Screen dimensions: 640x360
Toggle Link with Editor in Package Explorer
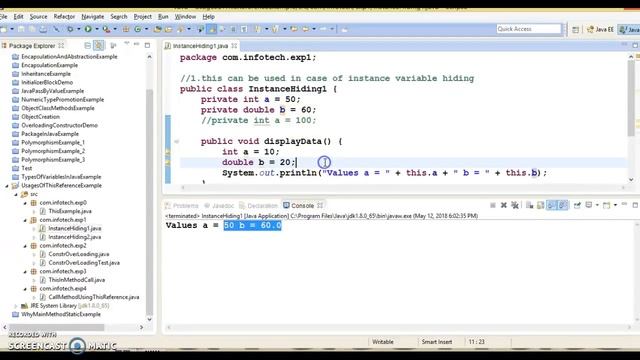pos(98,46)
